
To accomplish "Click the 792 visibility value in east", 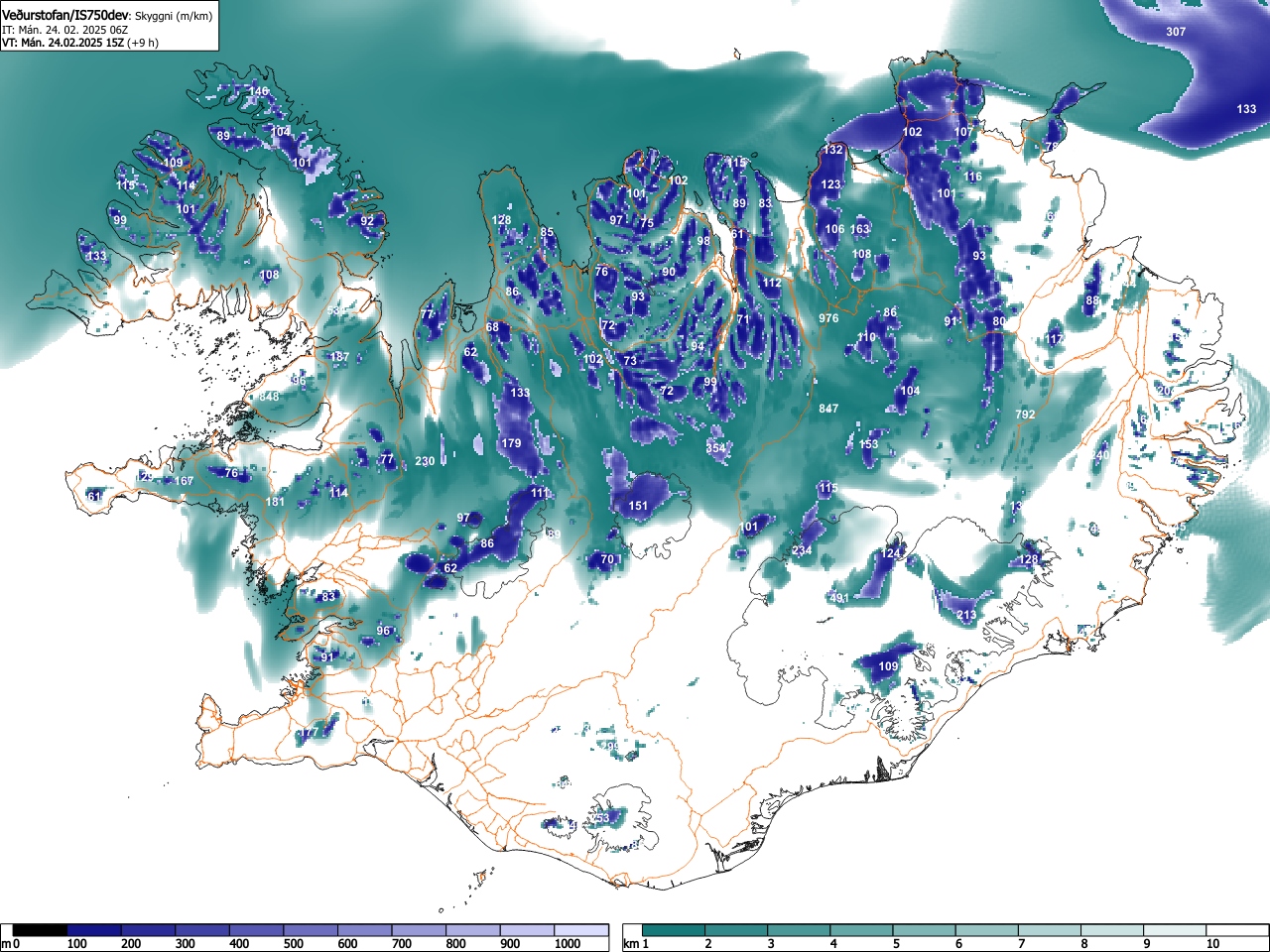I will point(1025,415).
